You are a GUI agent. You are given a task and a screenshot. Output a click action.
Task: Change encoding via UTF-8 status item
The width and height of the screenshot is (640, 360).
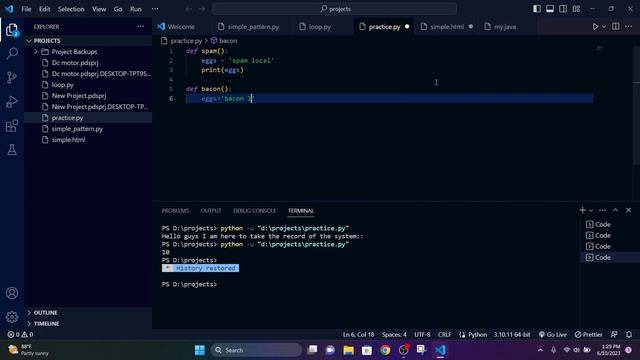pyautogui.click(x=422, y=335)
